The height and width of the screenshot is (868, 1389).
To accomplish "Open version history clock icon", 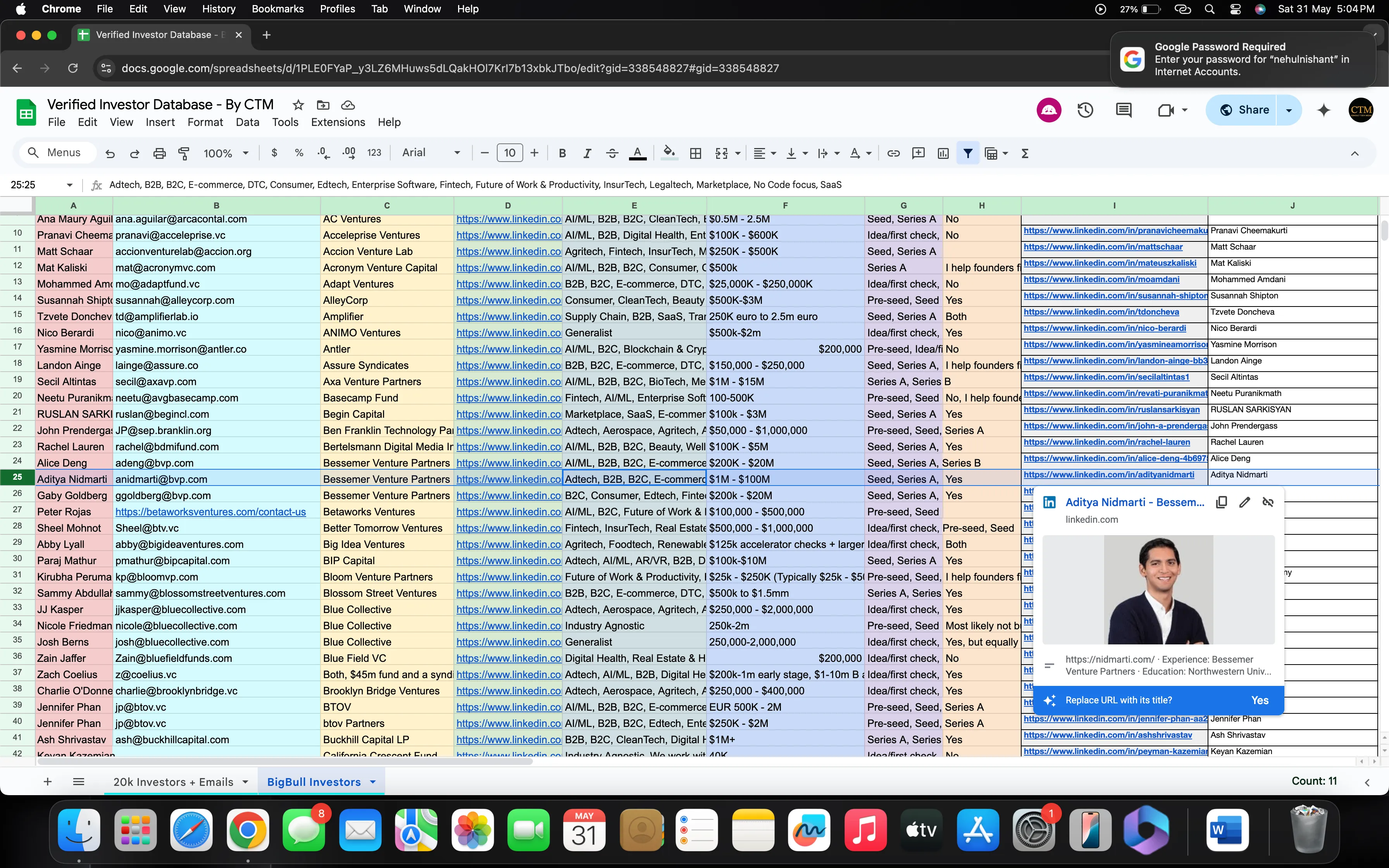I will (x=1085, y=110).
